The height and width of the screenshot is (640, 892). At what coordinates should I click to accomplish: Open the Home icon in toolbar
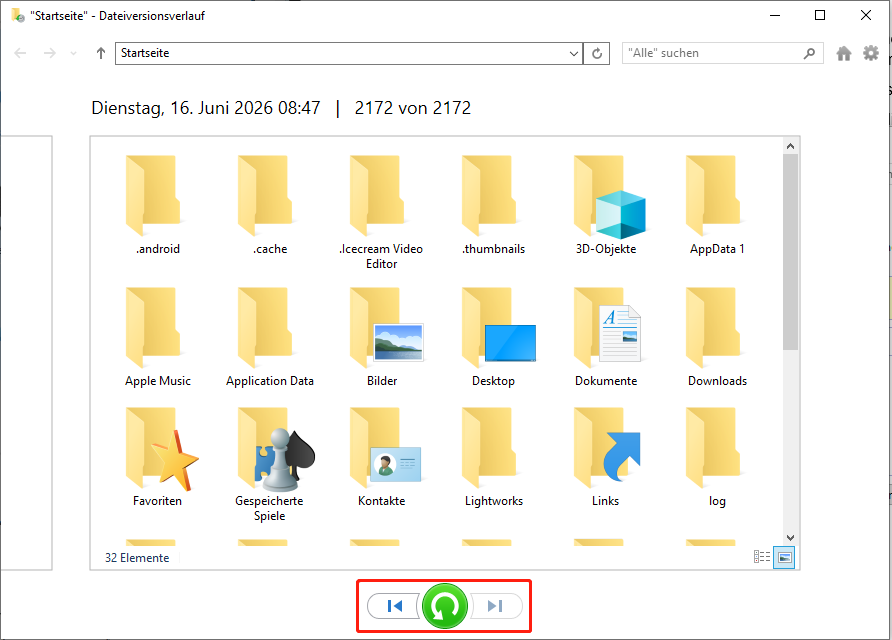click(x=844, y=53)
